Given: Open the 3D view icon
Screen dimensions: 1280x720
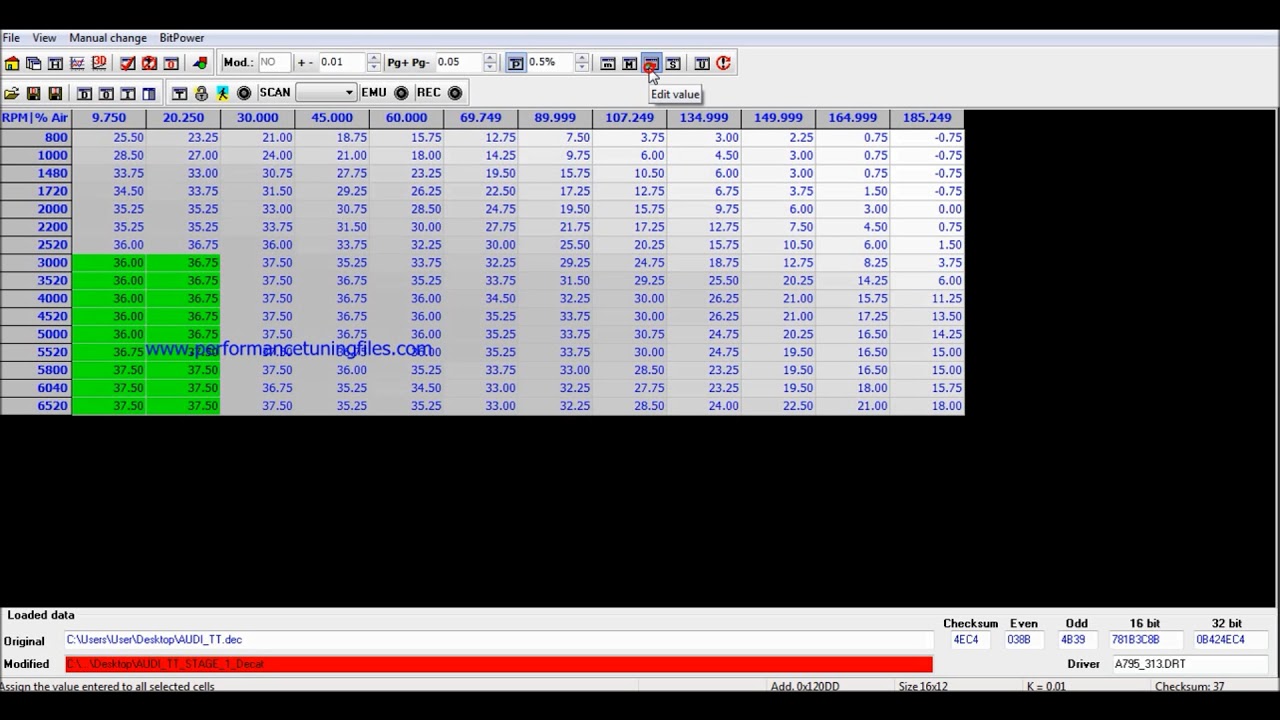Looking at the screenshot, I should 99,63.
